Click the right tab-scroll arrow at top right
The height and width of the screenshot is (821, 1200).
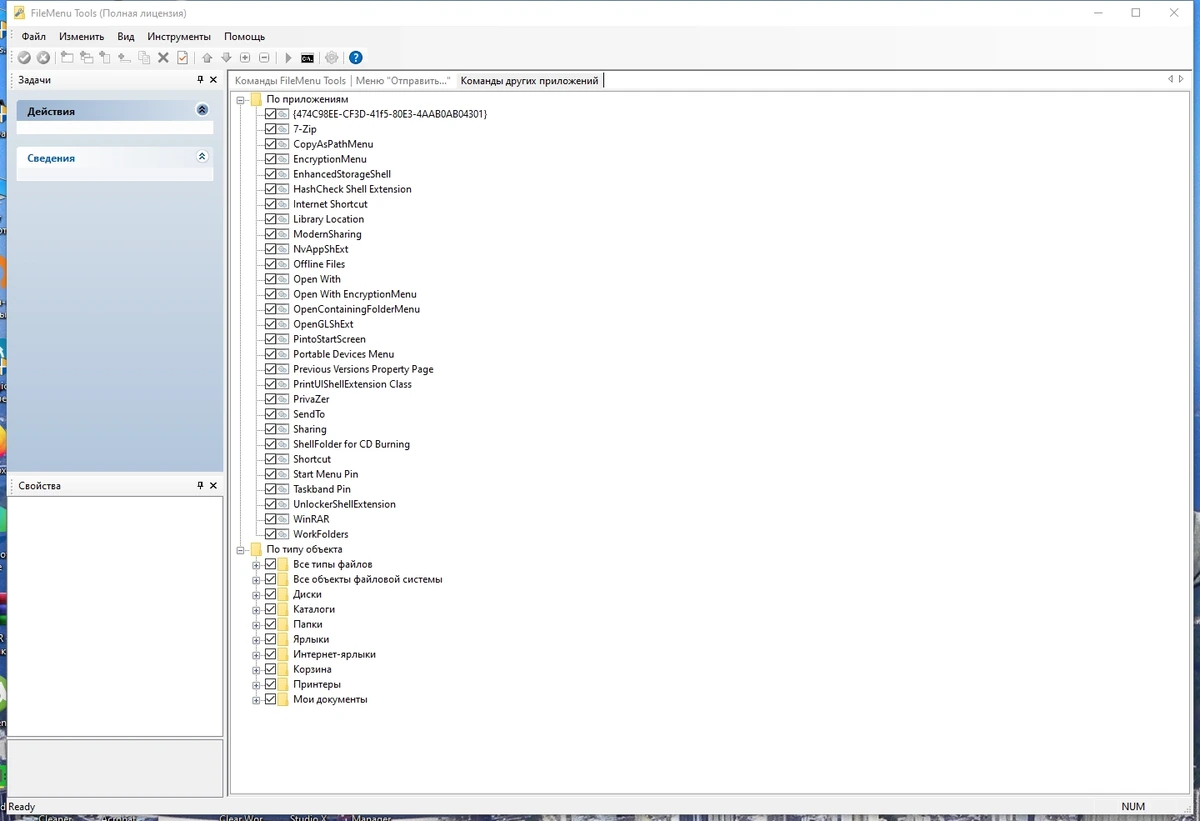[x=1181, y=79]
